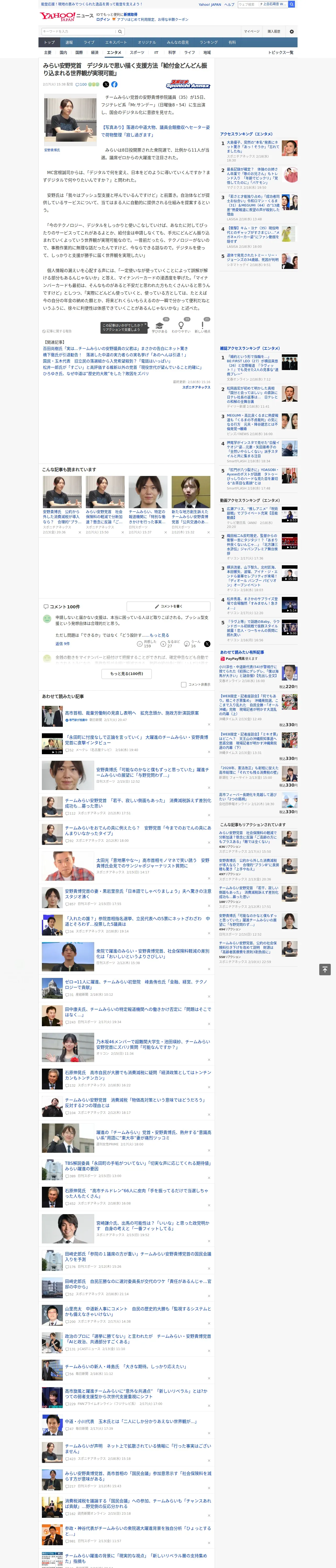Viewport: 336px width, 1568px height.
Task: Open the 田中康夫氏 recommended article
Action: click(x=138, y=1012)
